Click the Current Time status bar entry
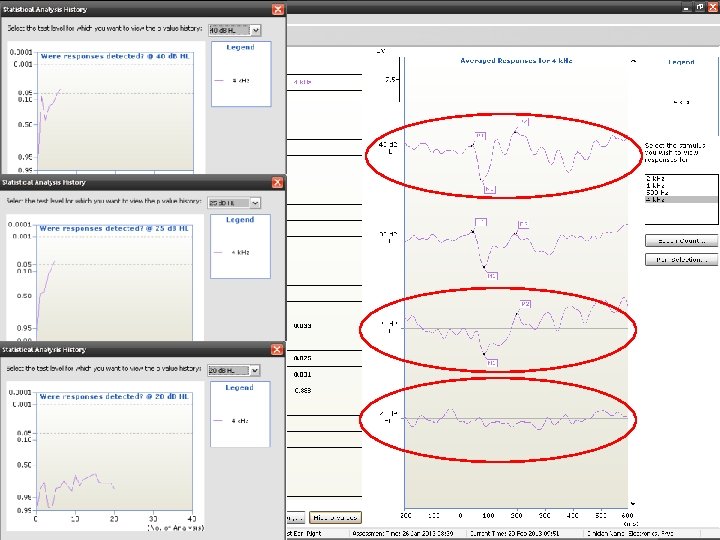 tap(514, 534)
